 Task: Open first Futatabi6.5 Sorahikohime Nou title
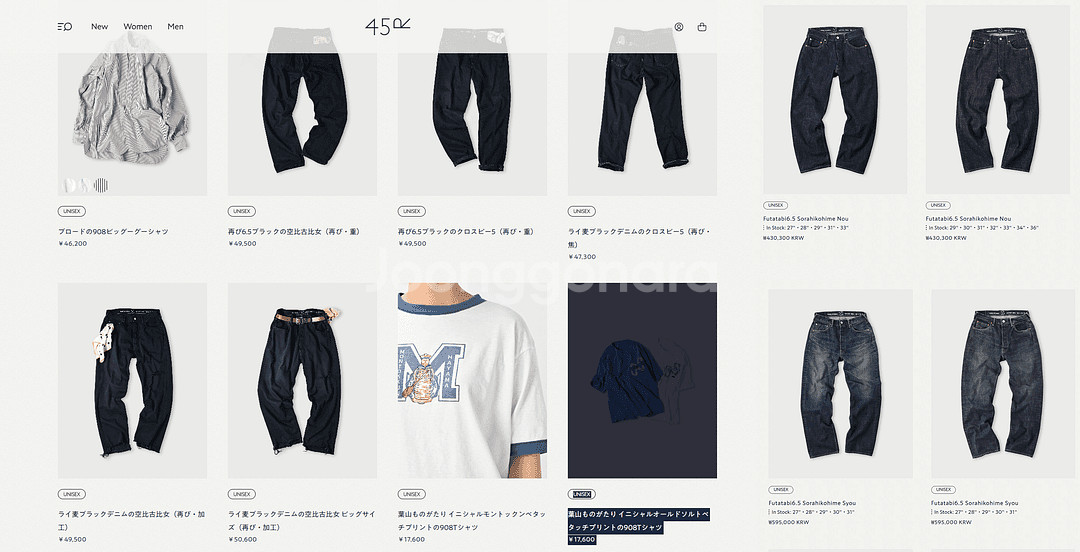coord(806,218)
